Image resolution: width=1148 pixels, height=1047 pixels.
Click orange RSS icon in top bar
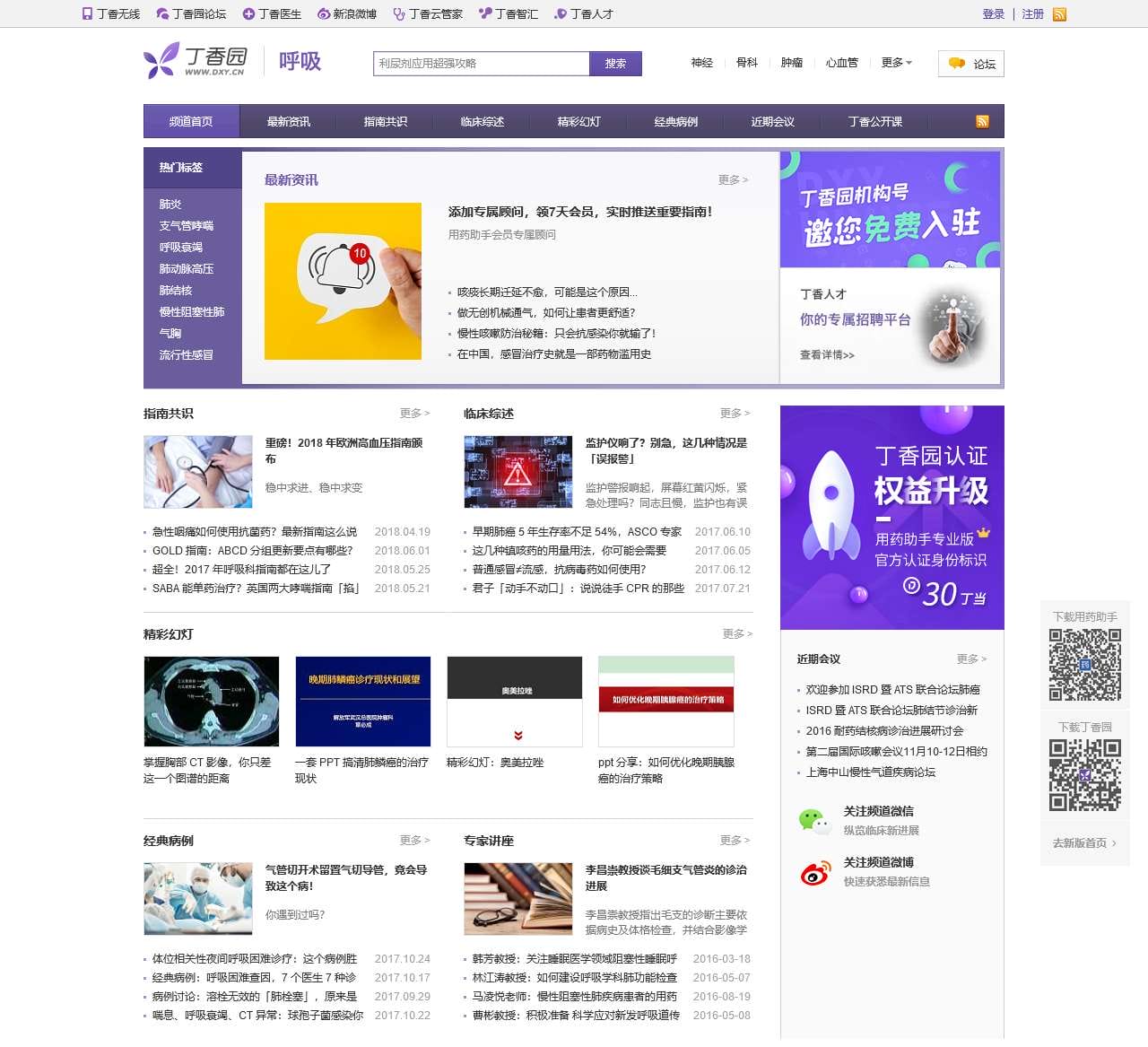click(1059, 14)
